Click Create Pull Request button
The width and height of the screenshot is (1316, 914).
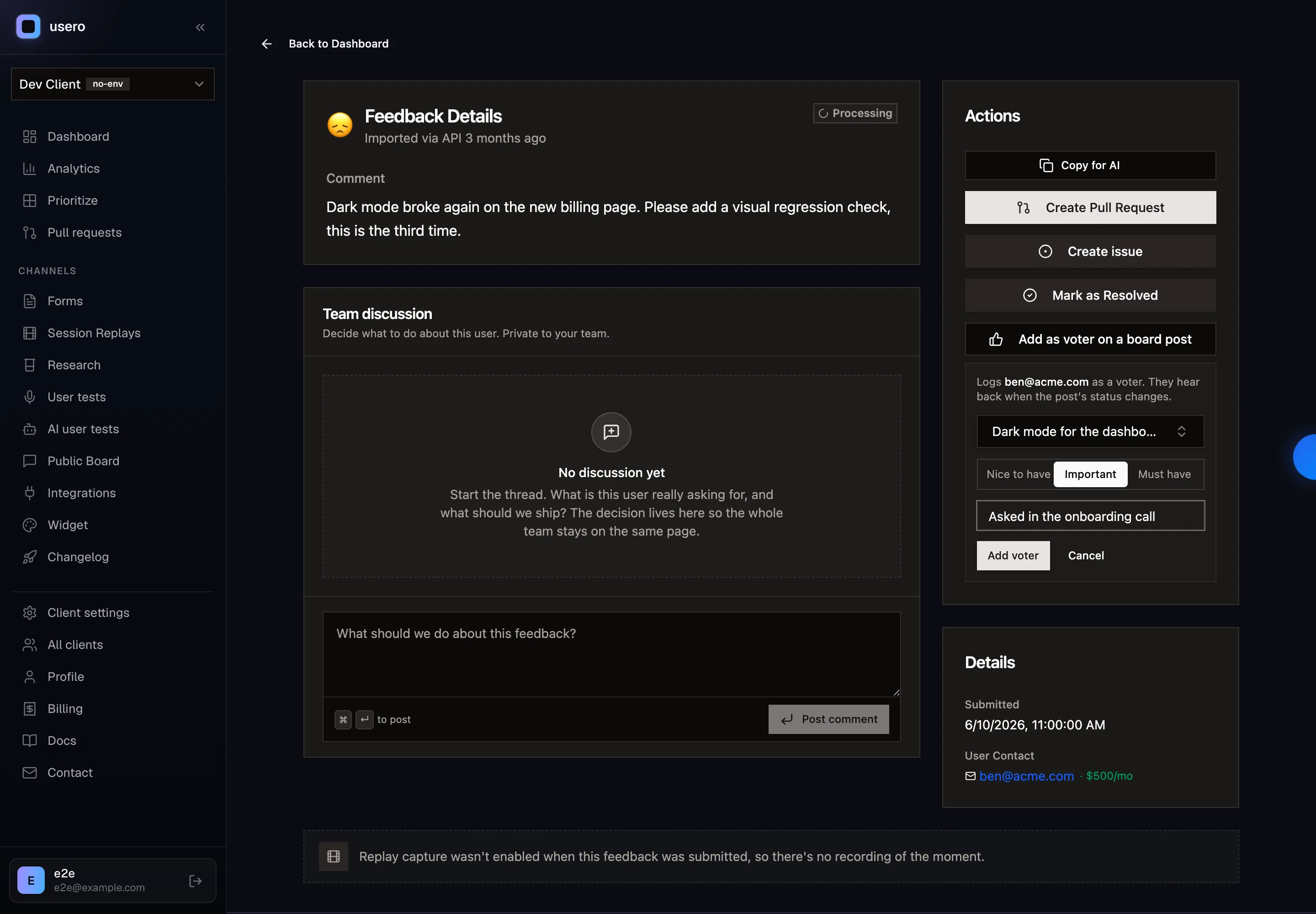click(x=1090, y=207)
